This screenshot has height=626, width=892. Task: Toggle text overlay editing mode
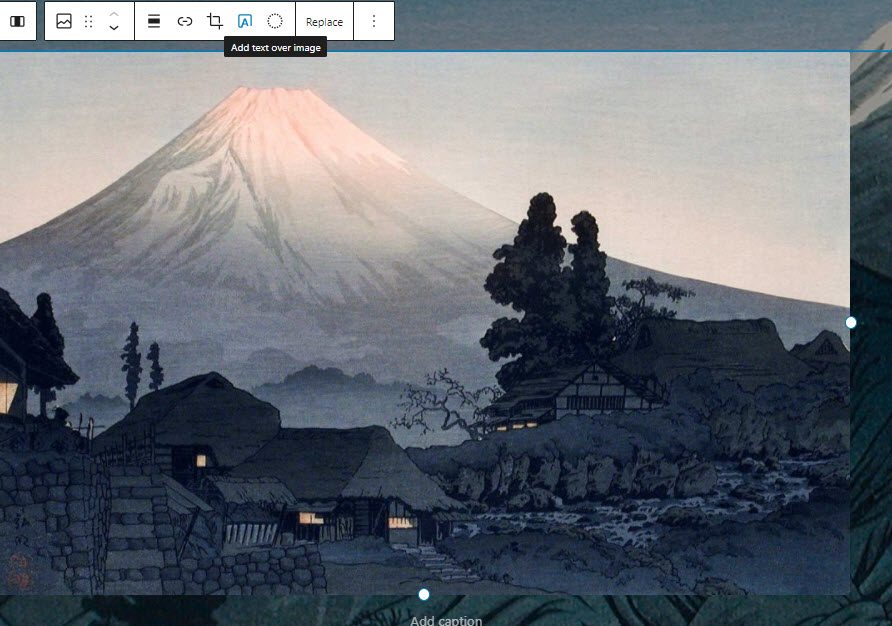[243, 20]
